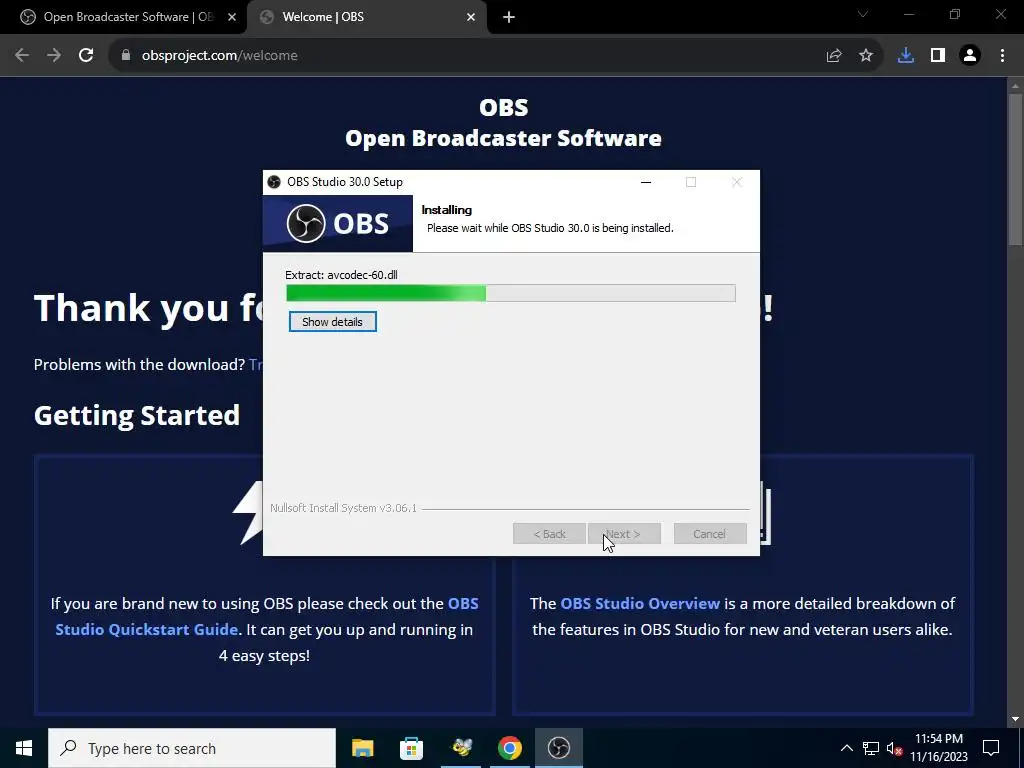The image size is (1024, 768).
Task: Open the notification center icon
Action: pyautogui.click(x=991, y=748)
